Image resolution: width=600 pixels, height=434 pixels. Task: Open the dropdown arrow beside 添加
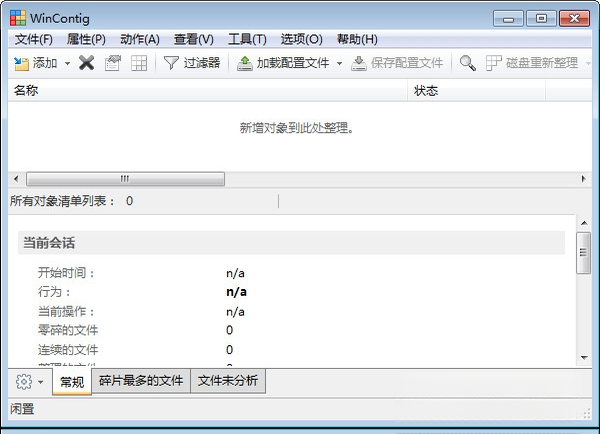(x=67, y=63)
